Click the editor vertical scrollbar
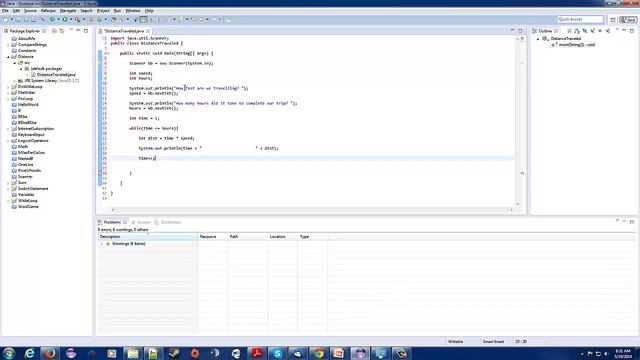 (518, 121)
